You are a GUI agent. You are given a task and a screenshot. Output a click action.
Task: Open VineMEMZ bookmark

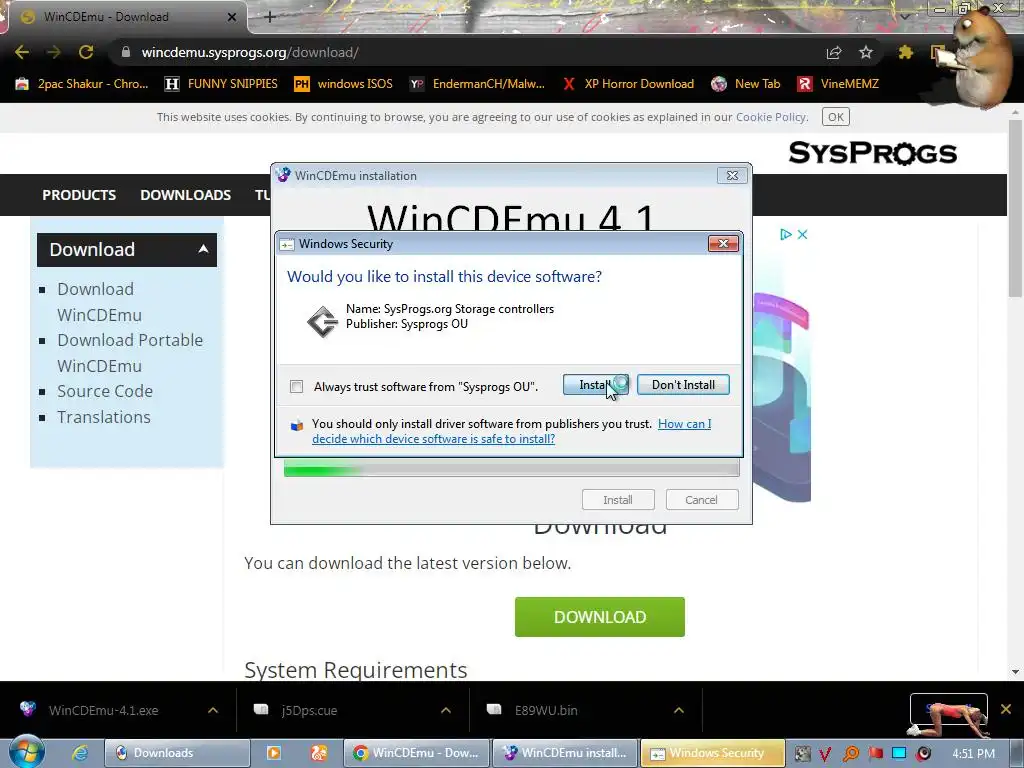pyautogui.click(x=838, y=84)
